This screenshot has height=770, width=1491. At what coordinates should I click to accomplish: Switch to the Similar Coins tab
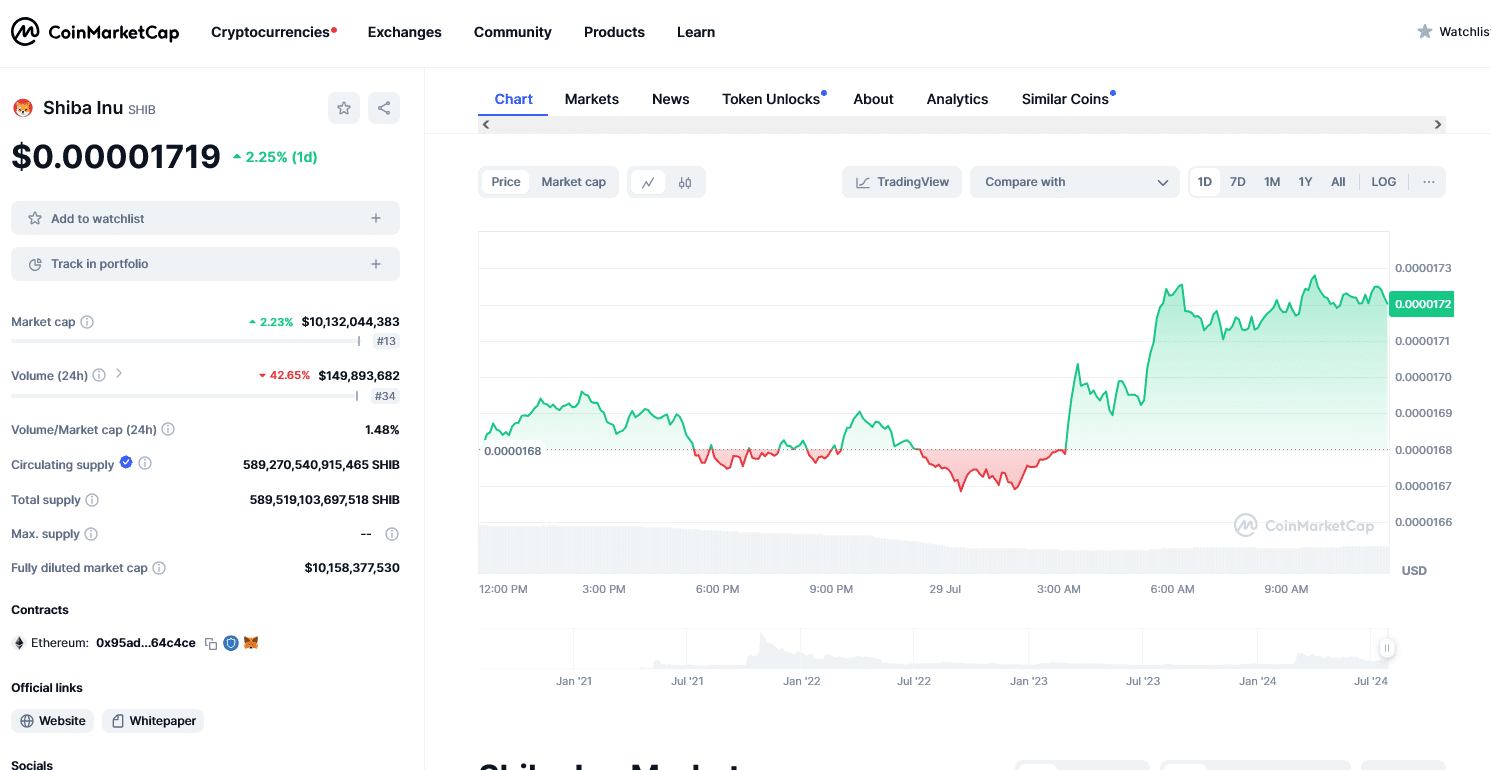click(x=1066, y=99)
